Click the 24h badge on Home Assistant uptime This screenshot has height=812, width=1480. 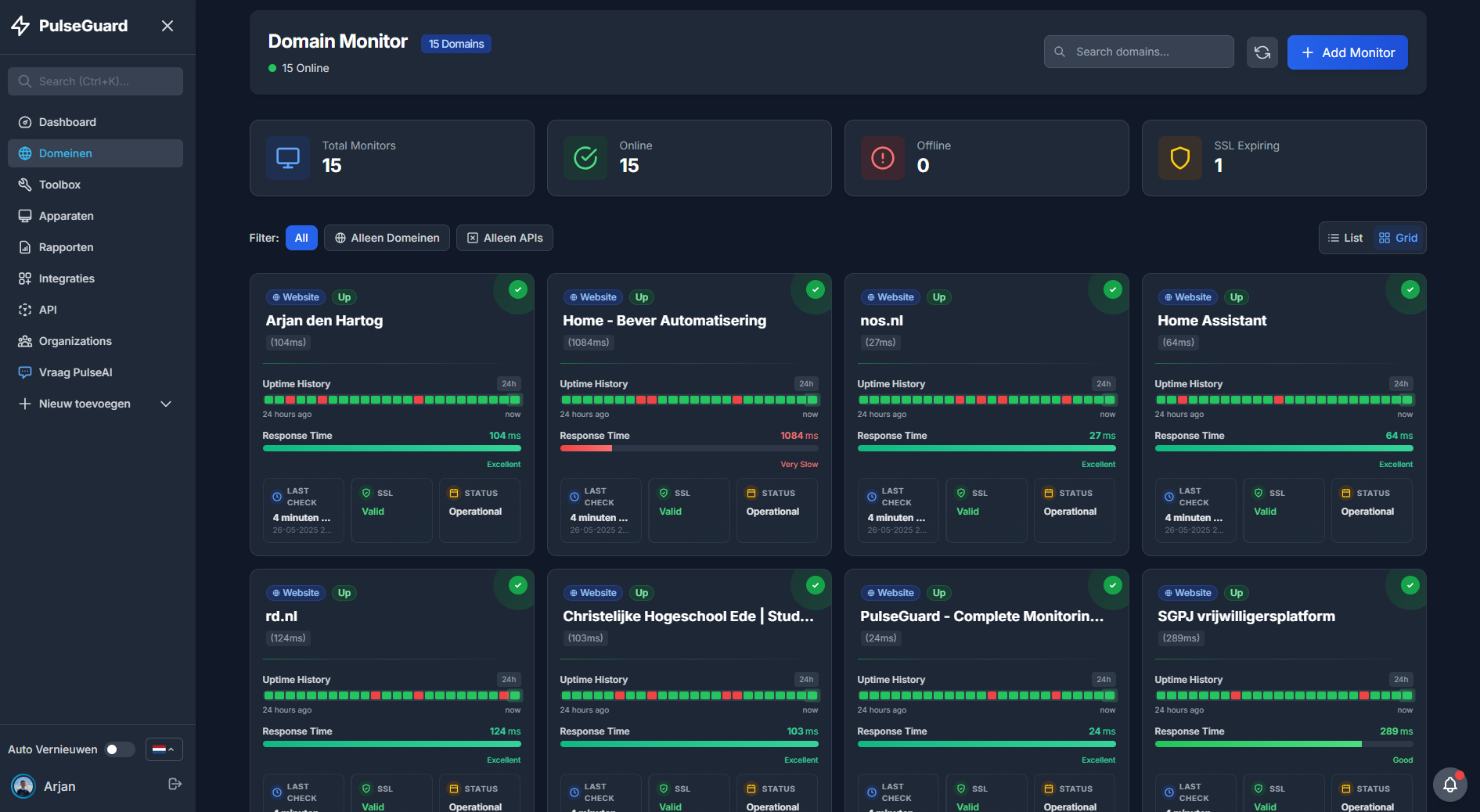click(1401, 384)
